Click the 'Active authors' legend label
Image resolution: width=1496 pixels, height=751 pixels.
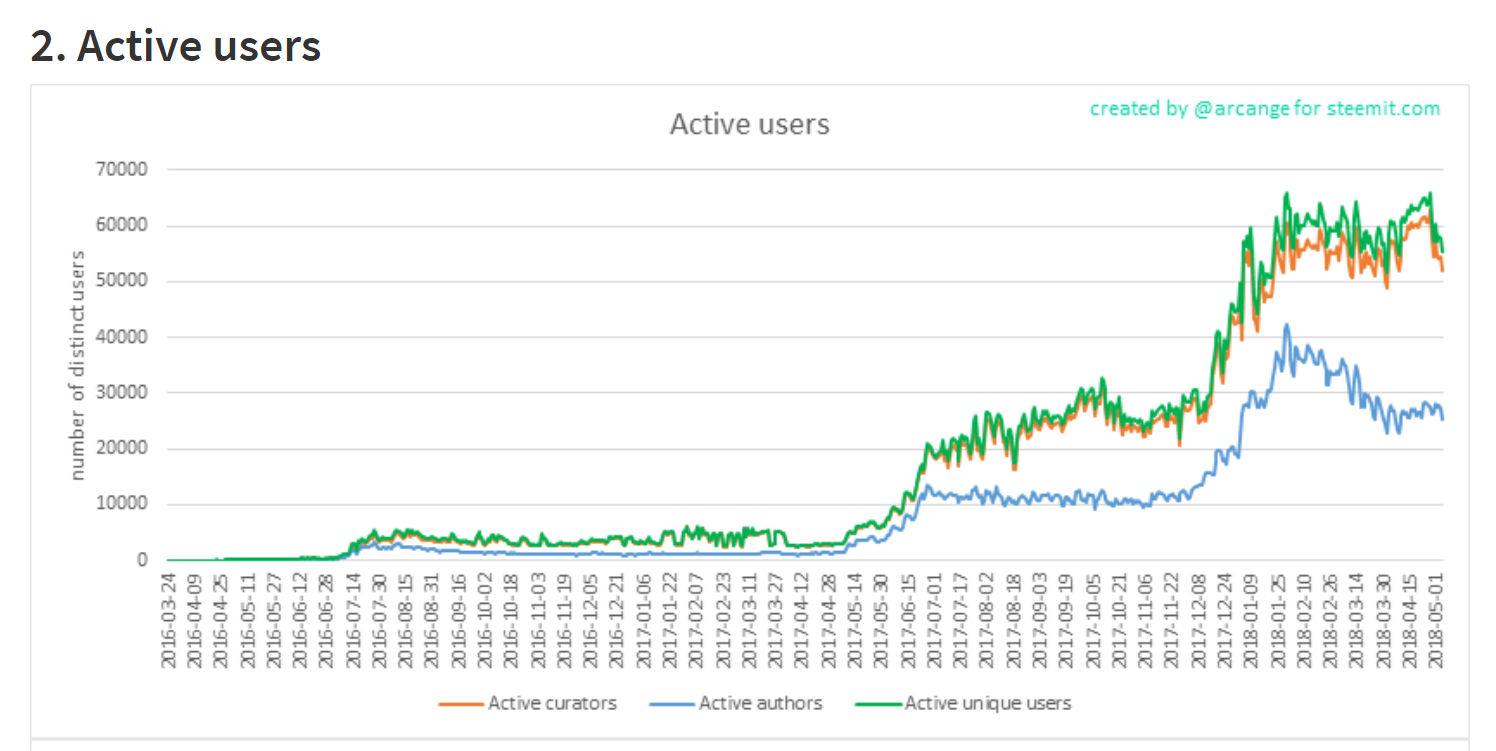coord(761,703)
